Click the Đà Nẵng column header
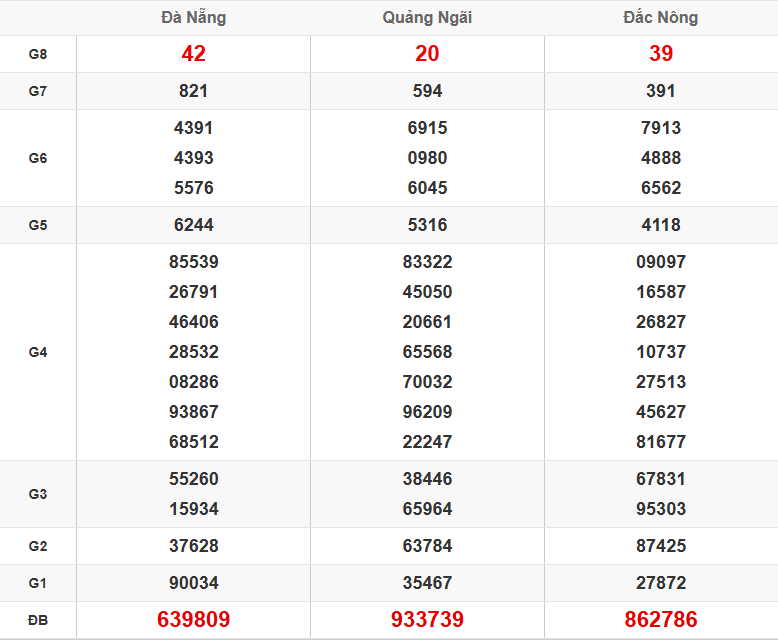Viewport: 778px width, 640px height. [193, 17]
